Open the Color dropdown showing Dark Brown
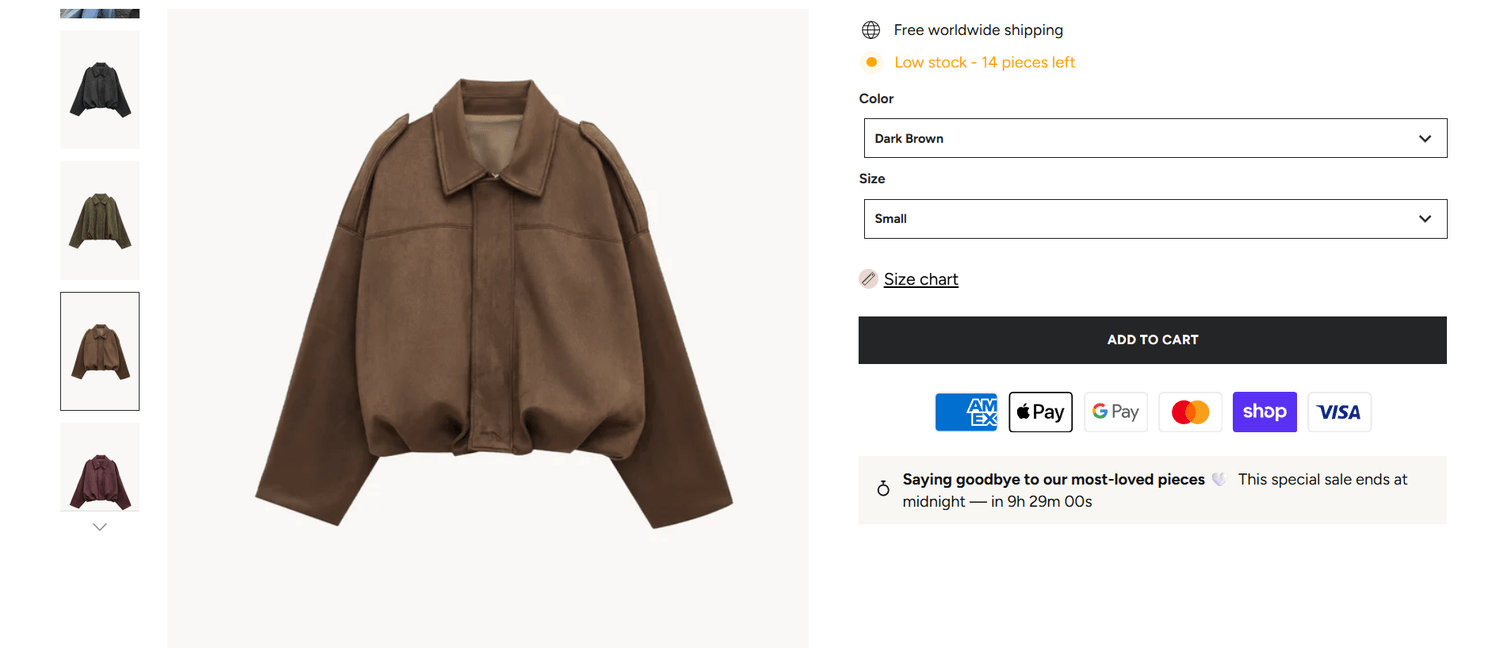1500x648 pixels. (x=1155, y=138)
